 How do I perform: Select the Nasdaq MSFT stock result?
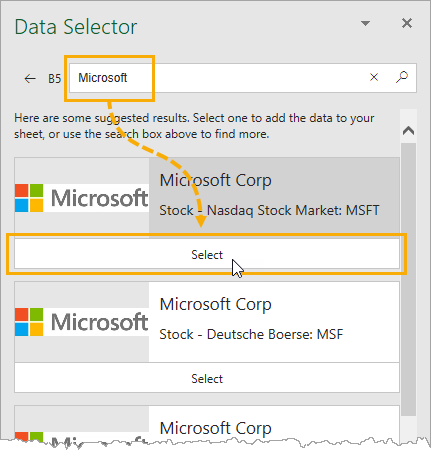click(x=207, y=255)
